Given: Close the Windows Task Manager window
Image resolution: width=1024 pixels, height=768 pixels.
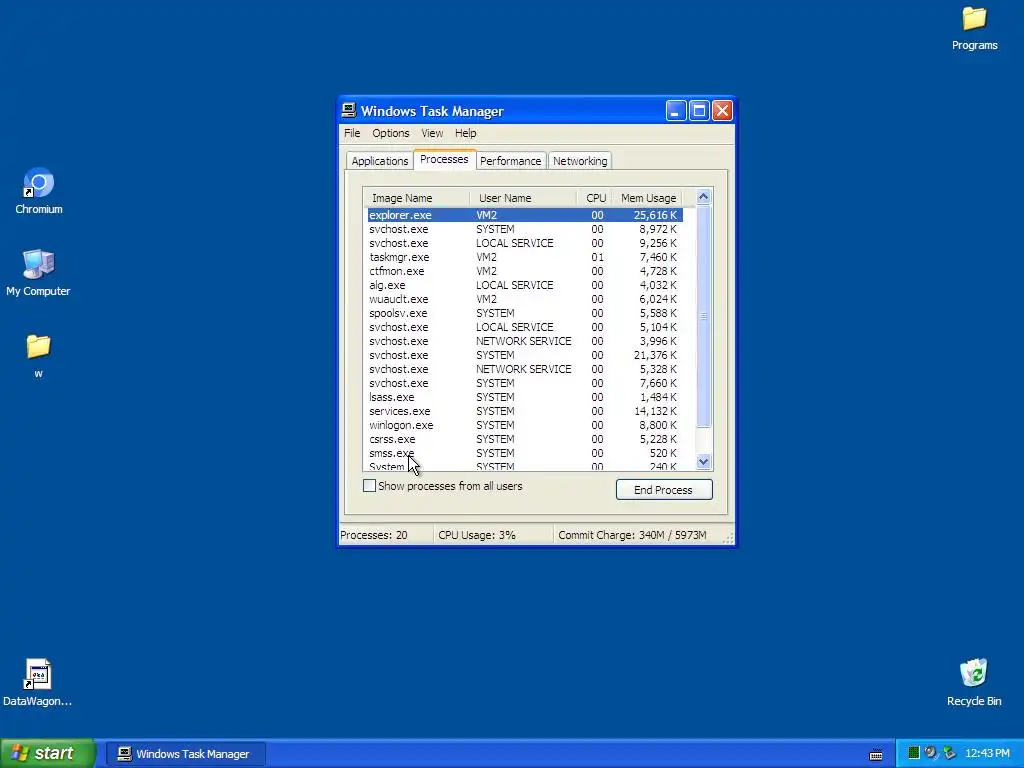Looking at the screenshot, I should tap(722, 111).
